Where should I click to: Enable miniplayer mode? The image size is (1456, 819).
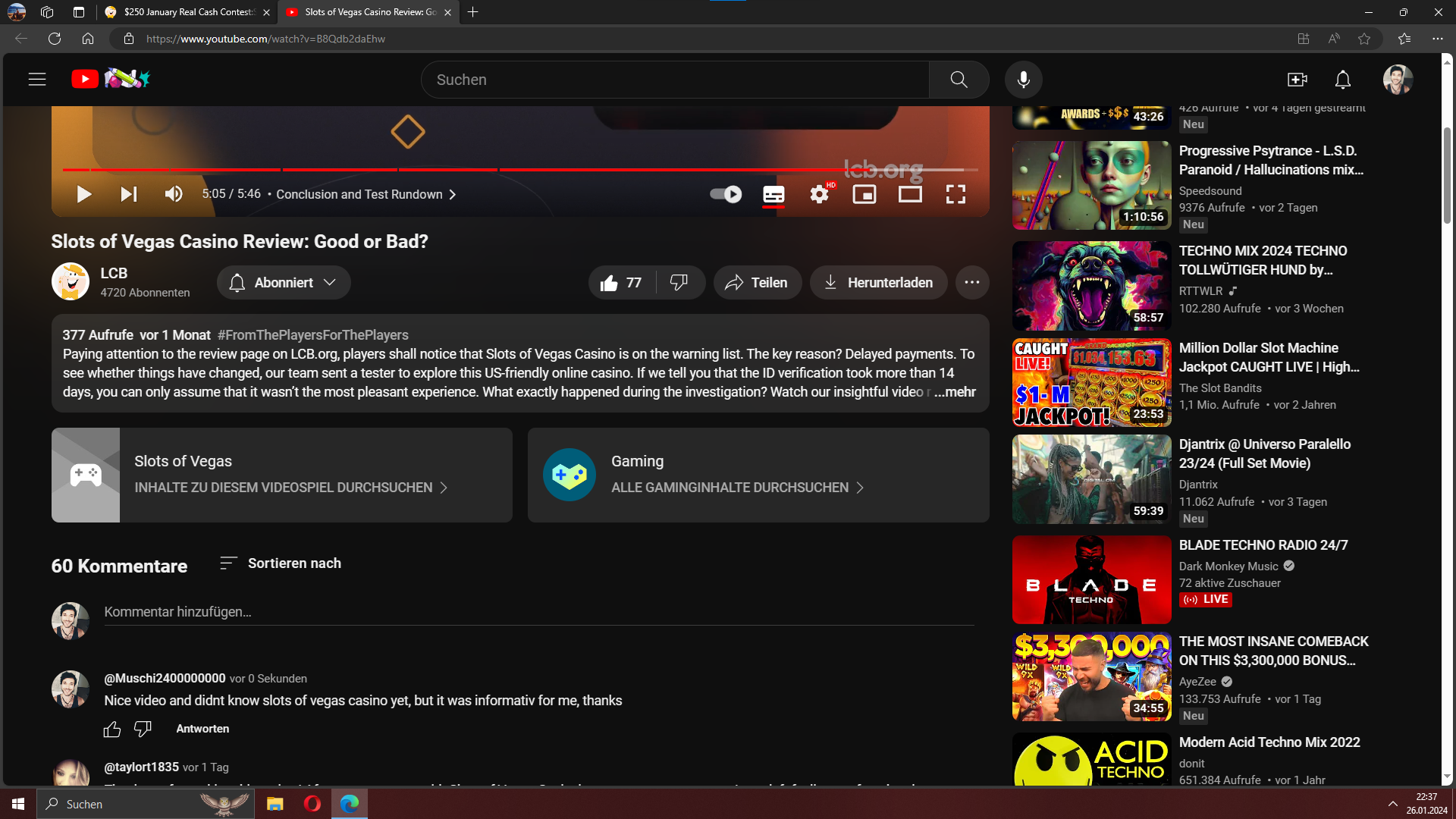864,194
